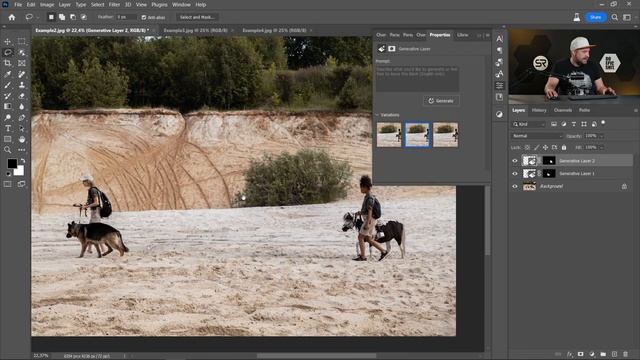Select the Dodge tool
This screenshot has height=360, width=640.
[8, 118]
